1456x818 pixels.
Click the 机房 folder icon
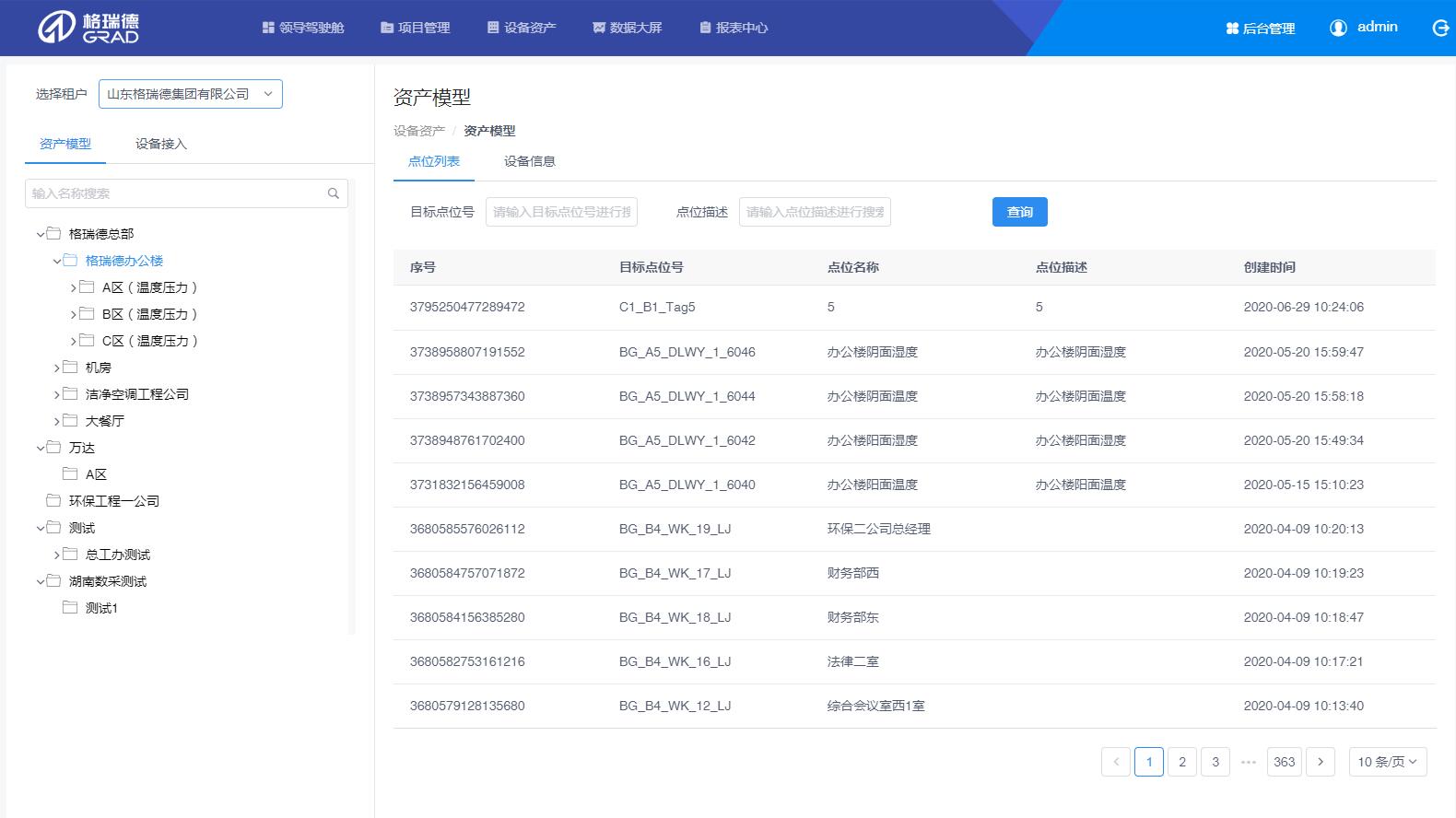coord(70,368)
